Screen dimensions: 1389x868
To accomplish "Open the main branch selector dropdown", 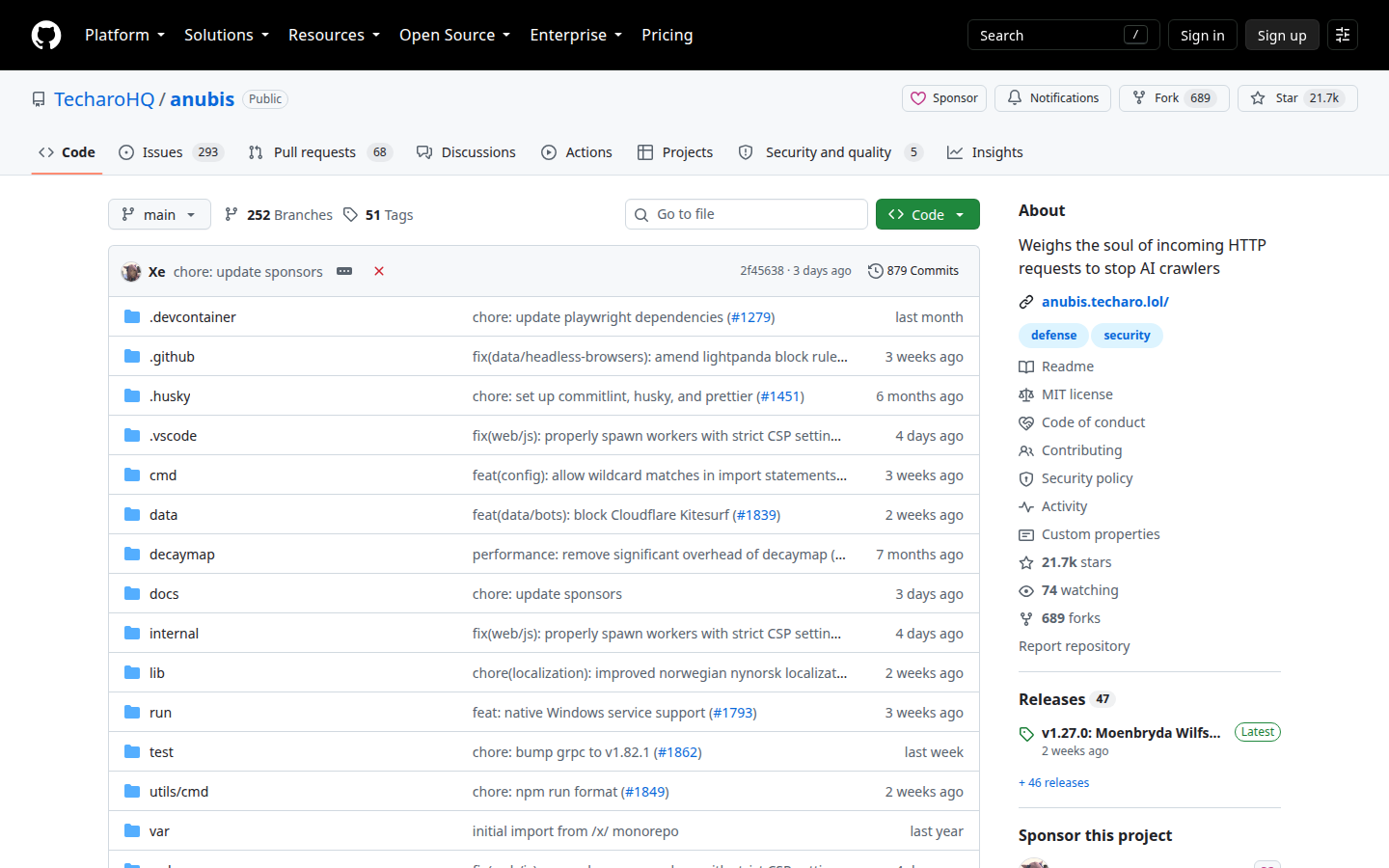I will point(159,214).
